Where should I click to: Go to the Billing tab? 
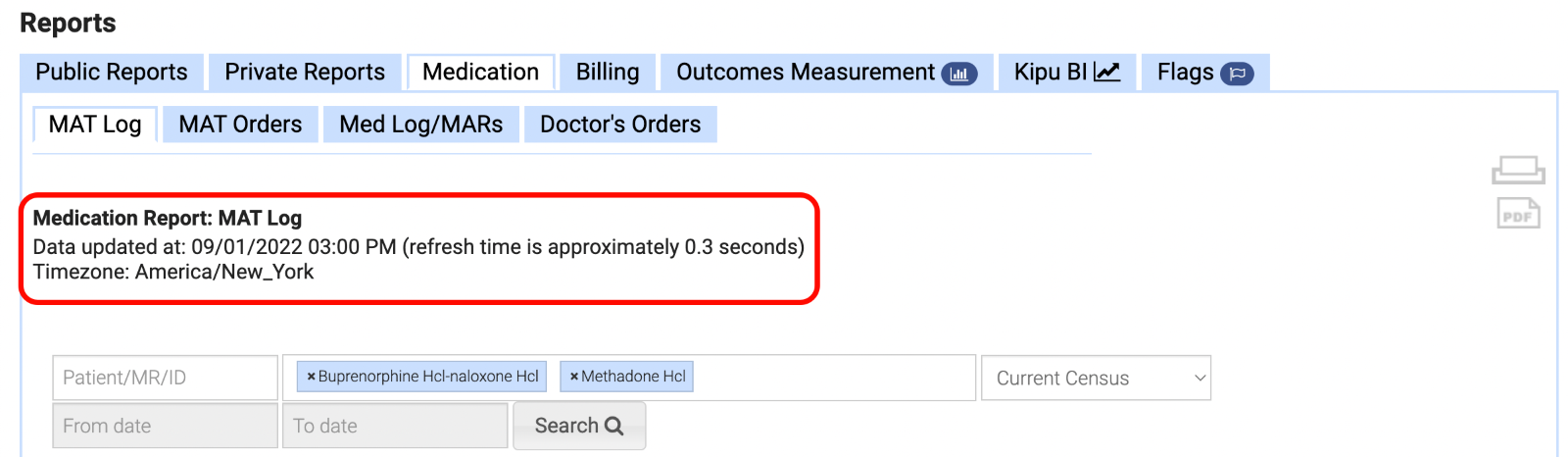pos(608,73)
